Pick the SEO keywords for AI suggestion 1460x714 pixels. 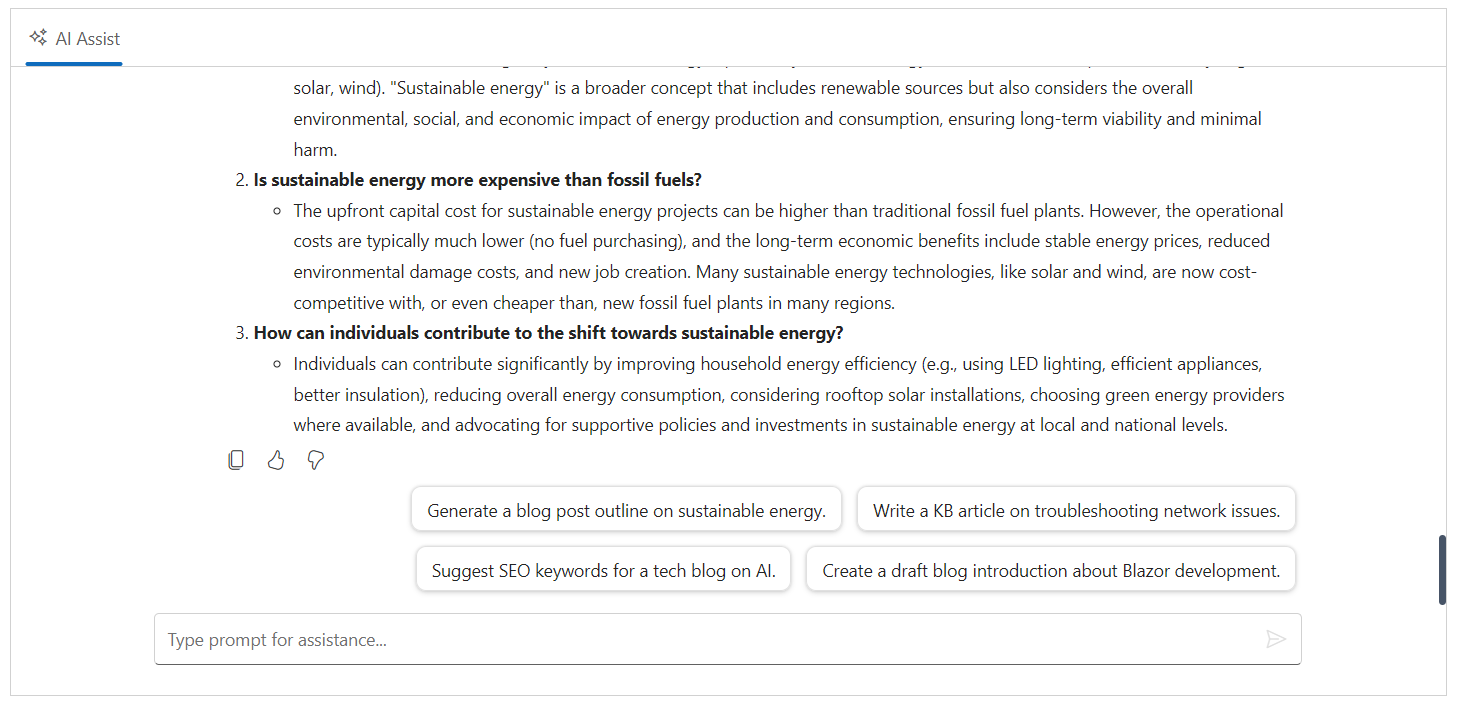click(x=603, y=570)
